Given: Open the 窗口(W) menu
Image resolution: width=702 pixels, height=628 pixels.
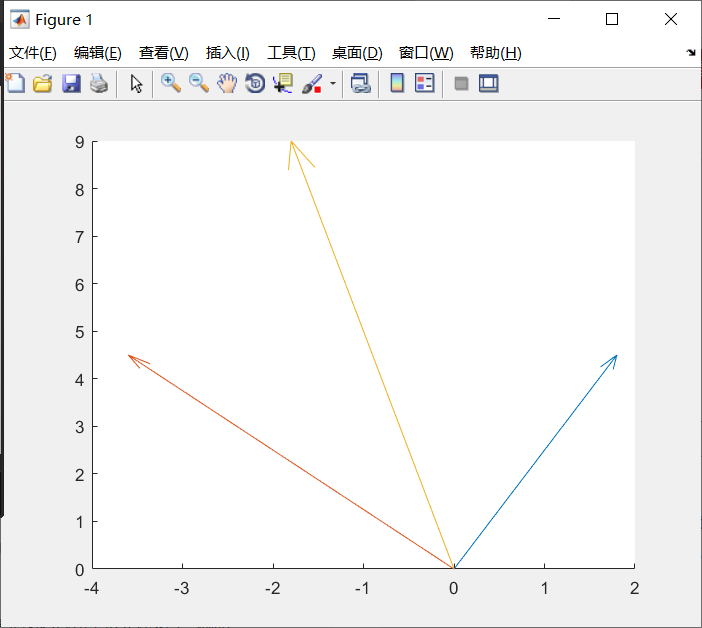Looking at the screenshot, I should pyautogui.click(x=426, y=53).
